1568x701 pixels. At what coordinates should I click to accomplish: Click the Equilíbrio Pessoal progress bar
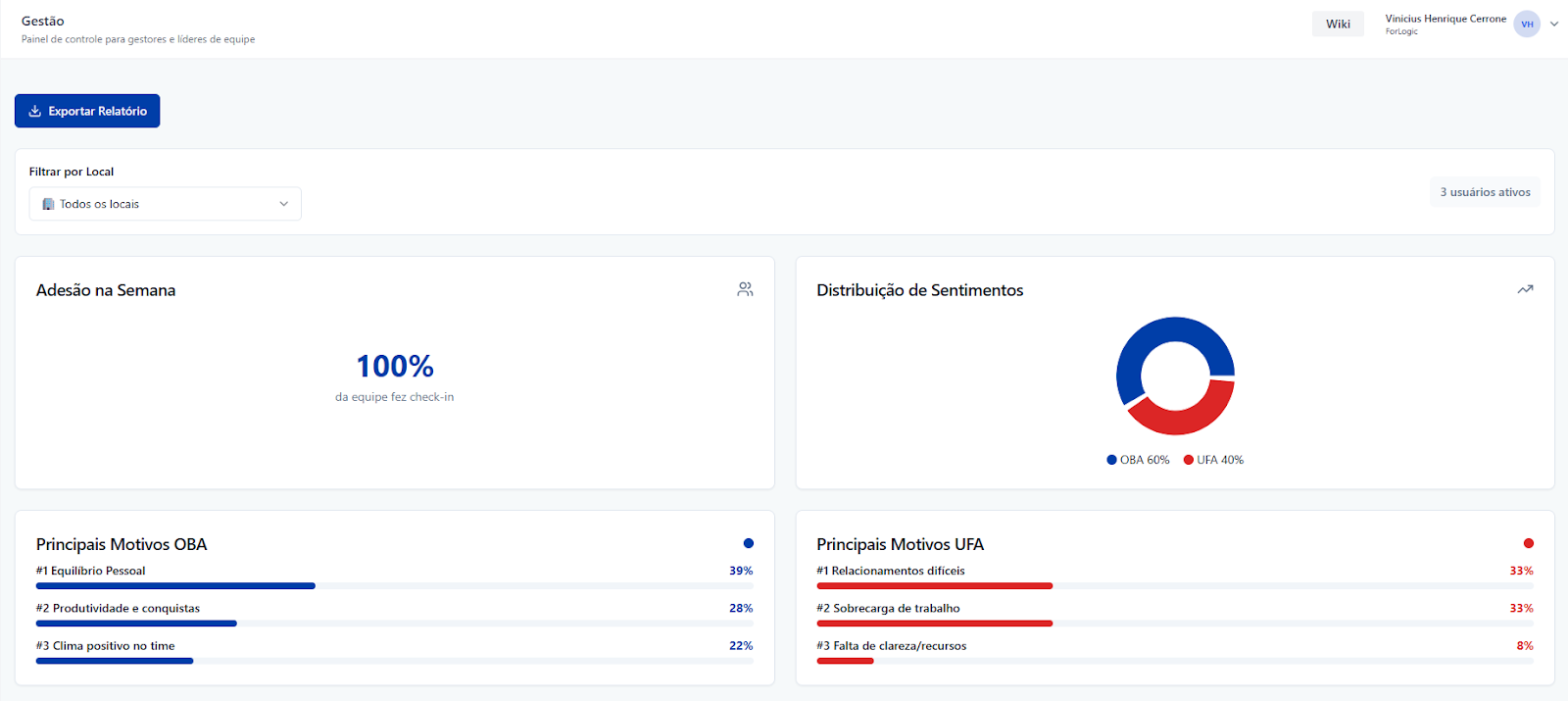pos(176,586)
